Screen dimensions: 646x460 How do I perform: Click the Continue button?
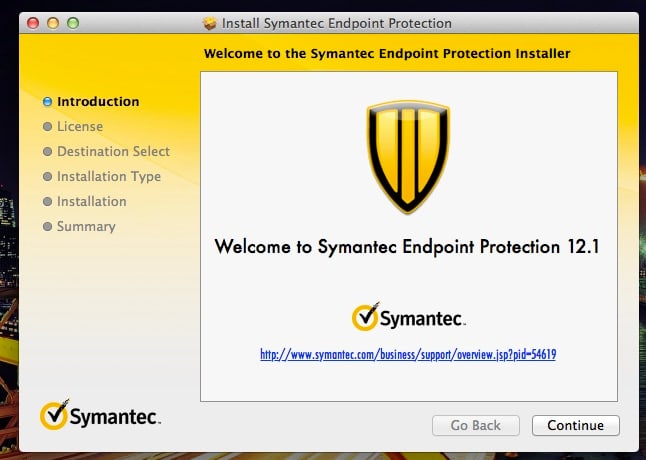pos(576,425)
